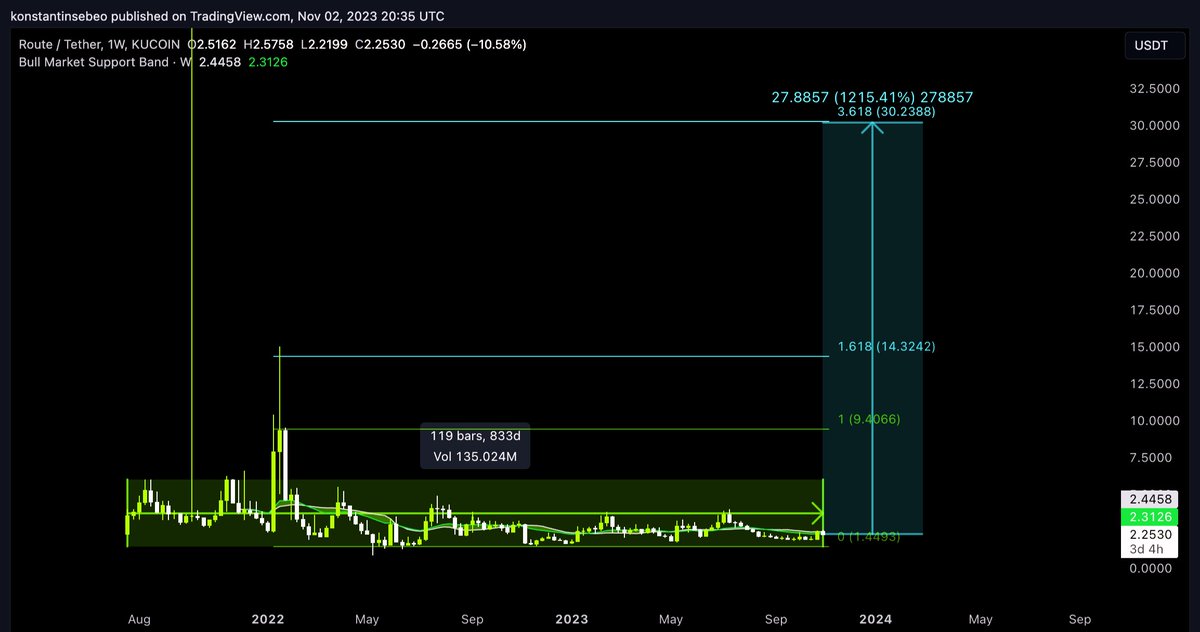Viewport: 1200px width, 632px height.
Task: Click the Vol 135.024M text in the tooltip
Action: [x=475, y=457]
